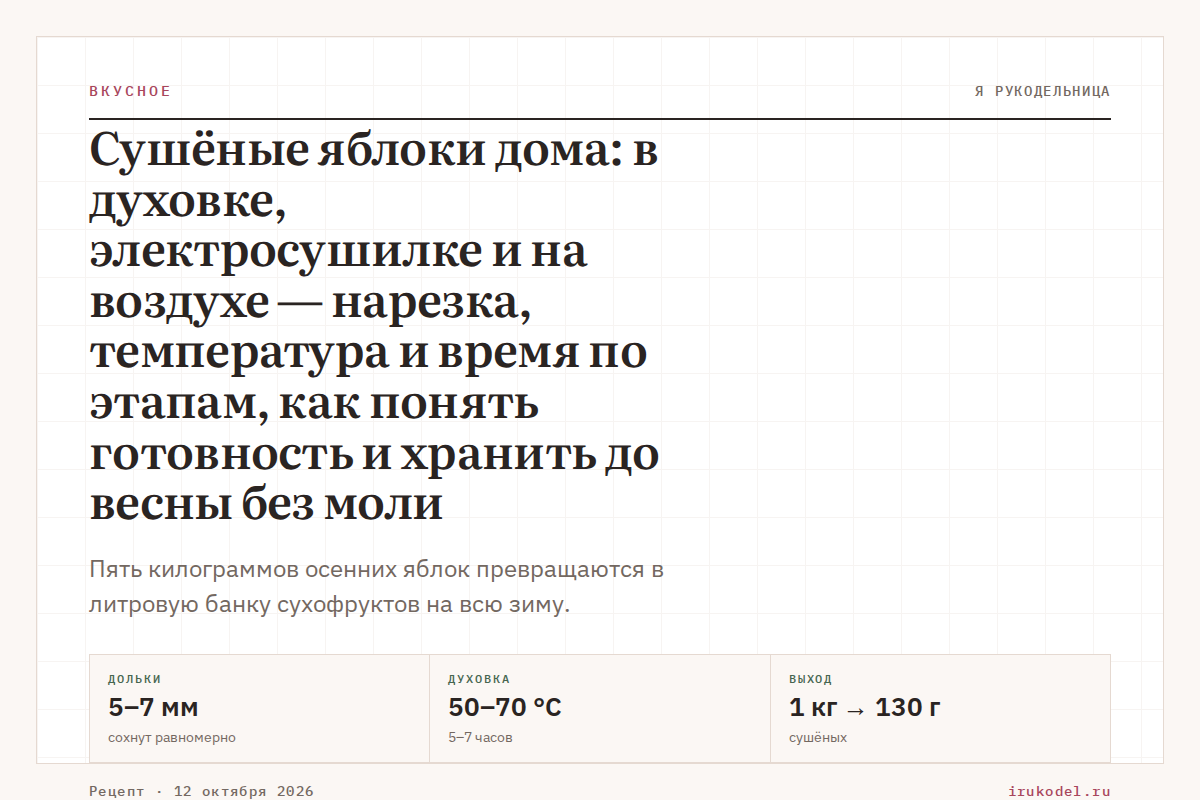The width and height of the screenshot is (1200, 800).
Task: Select the 50–70 °C value
Action: [505, 708]
